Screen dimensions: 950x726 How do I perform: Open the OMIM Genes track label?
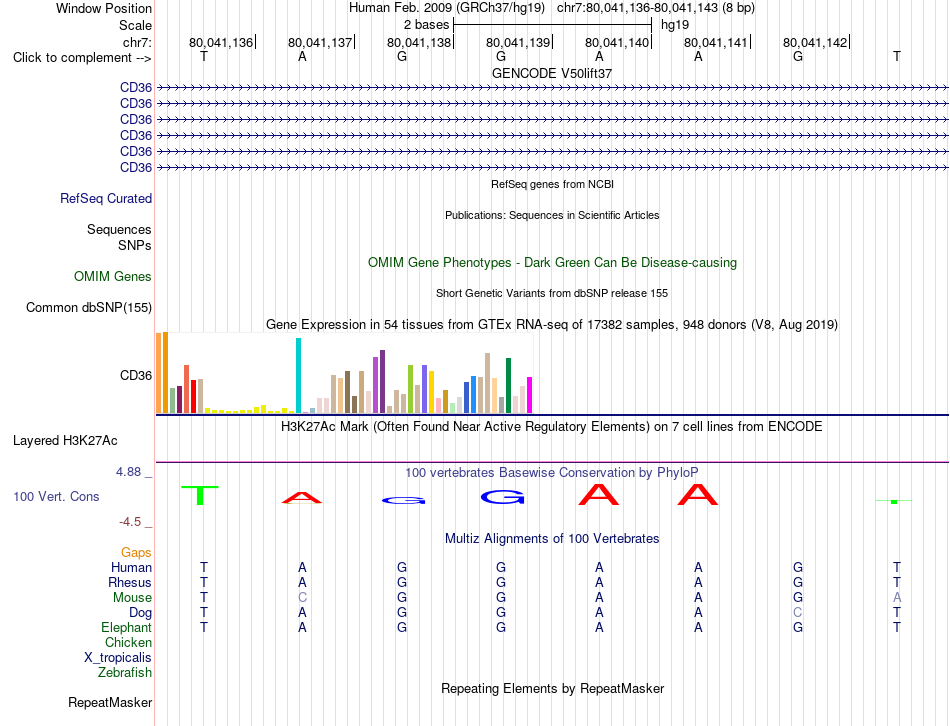[113, 276]
